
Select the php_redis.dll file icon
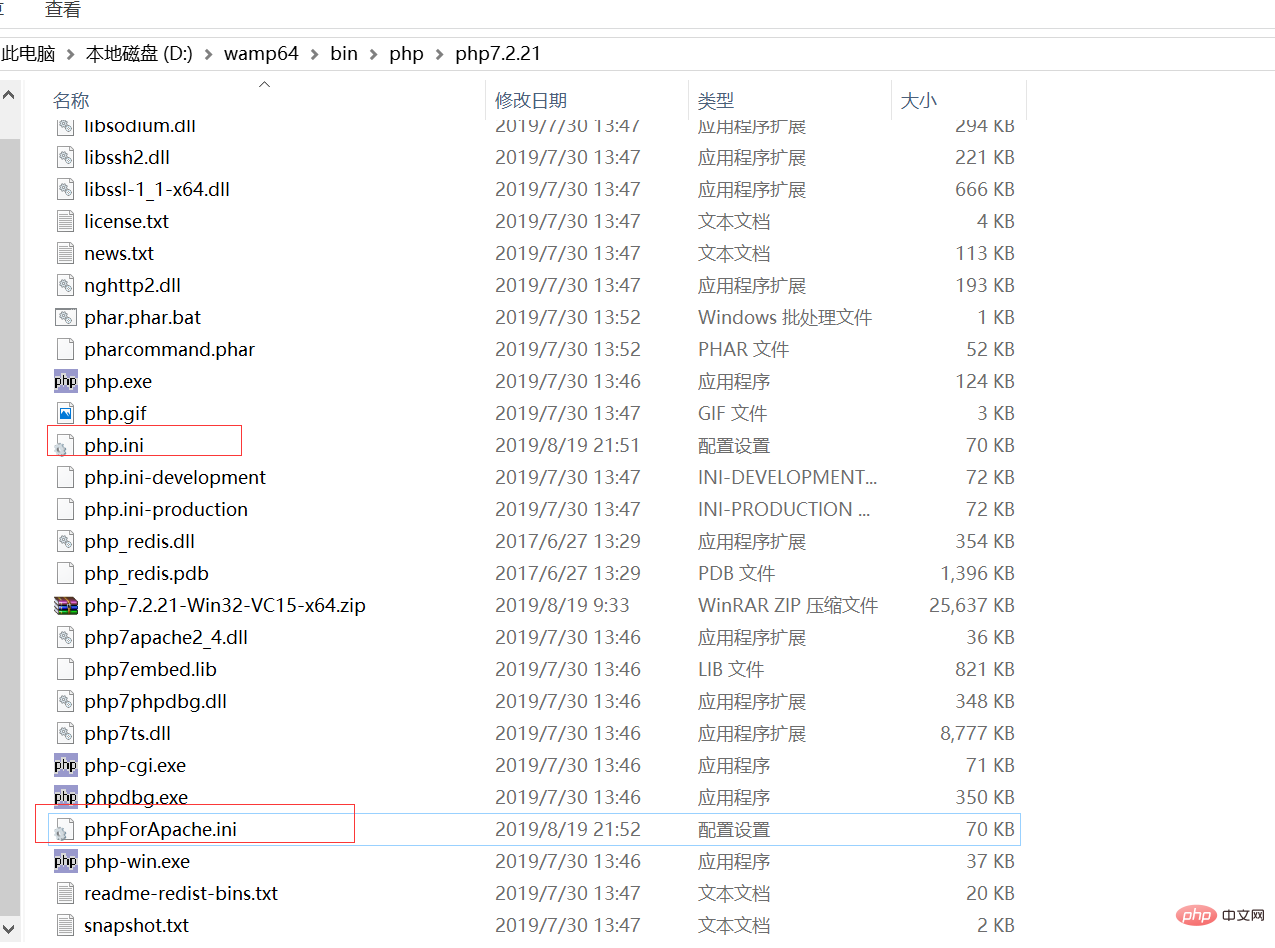[x=66, y=541]
